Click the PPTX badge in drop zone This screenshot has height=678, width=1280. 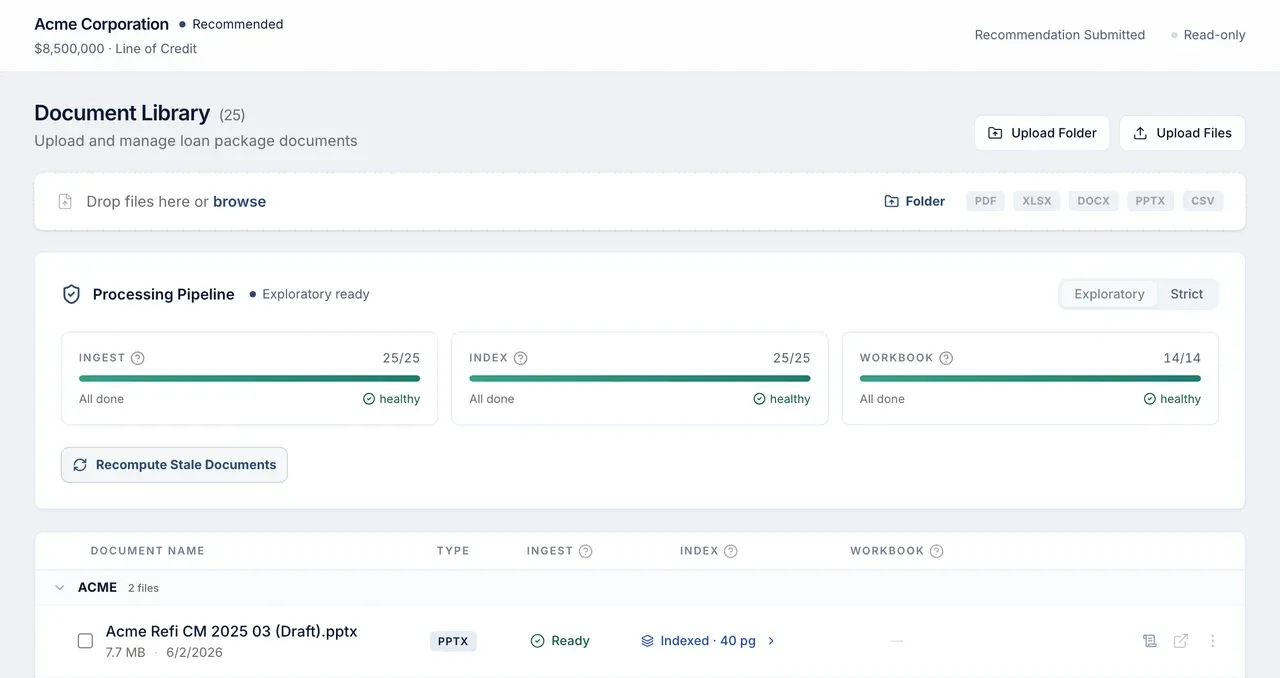click(1150, 201)
